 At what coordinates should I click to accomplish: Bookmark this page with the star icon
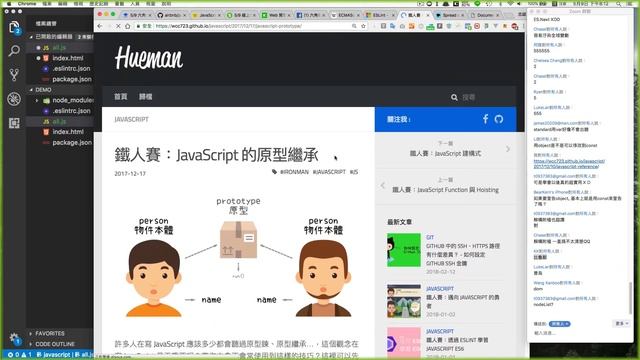[x=363, y=26]
